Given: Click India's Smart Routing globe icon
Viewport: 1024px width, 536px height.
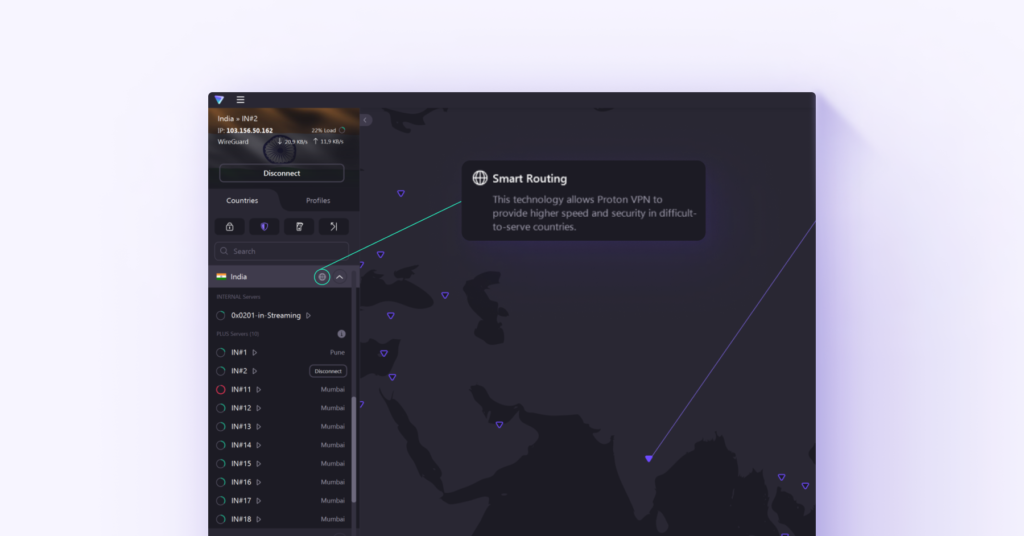Looking at the screenshot, I should click(x=322, y=277).
